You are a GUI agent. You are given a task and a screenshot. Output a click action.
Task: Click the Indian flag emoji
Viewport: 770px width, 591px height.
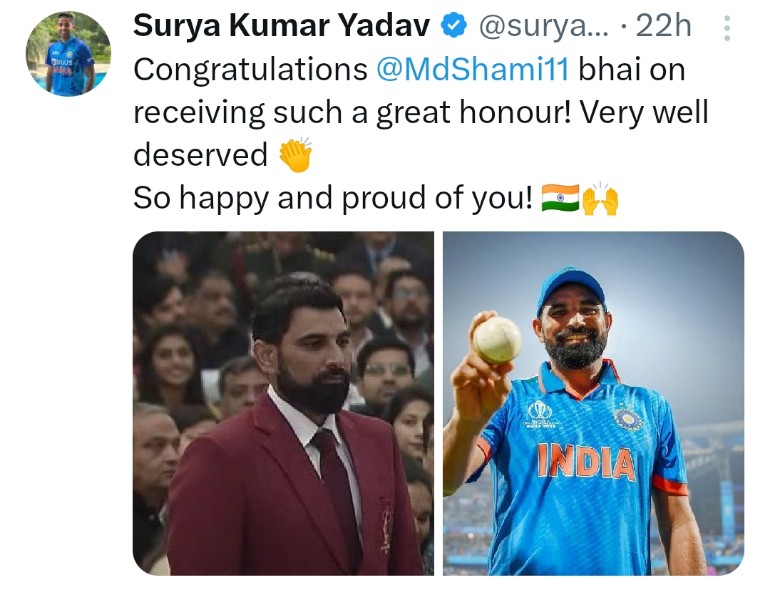pos(560,198)
